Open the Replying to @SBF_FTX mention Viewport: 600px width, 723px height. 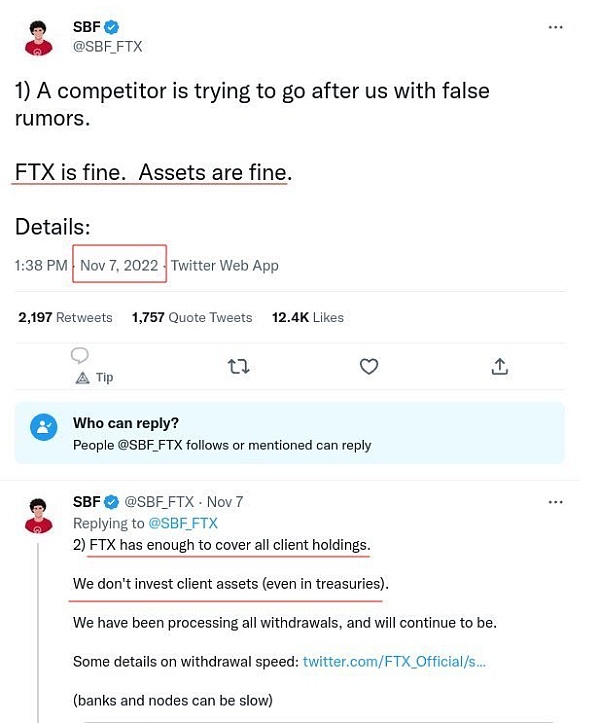pyautogui.click(x=182, y=523)
